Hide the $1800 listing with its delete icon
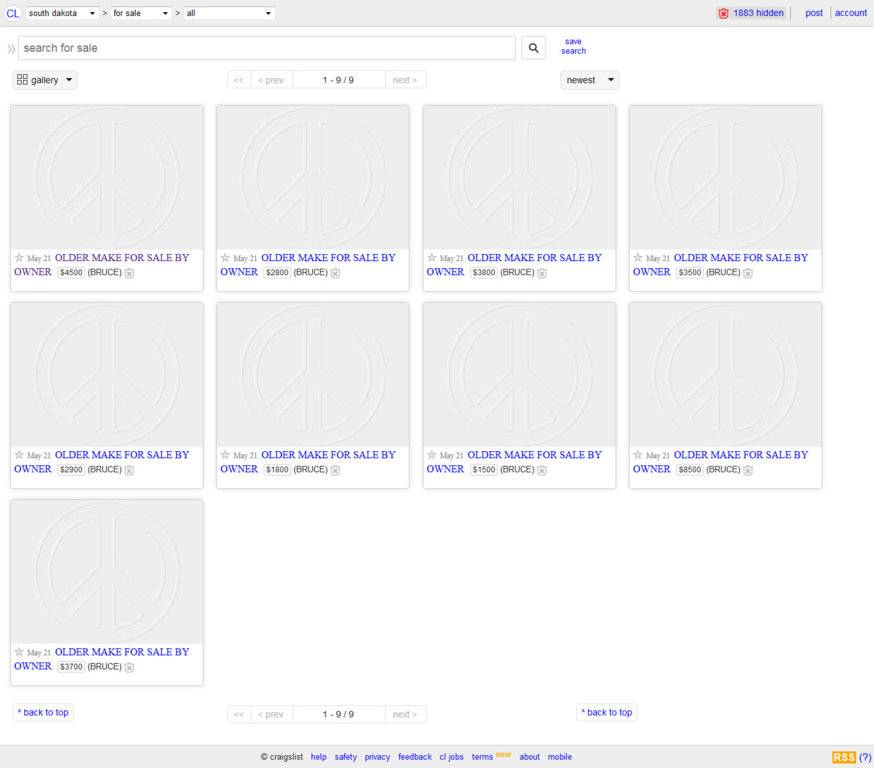874x768 pixels. [x=335, y=470]
